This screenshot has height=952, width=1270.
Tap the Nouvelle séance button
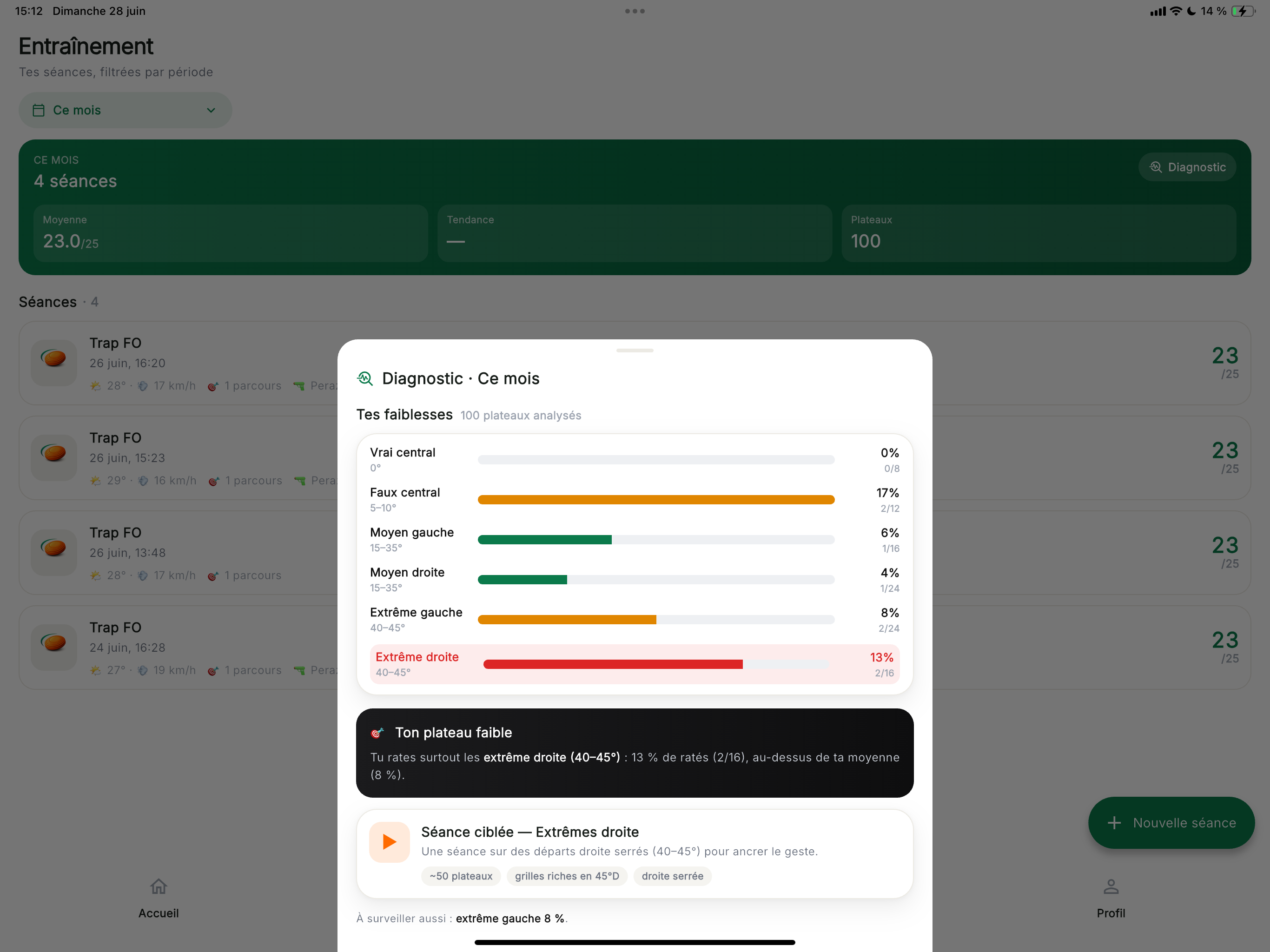pos(1171,822)
